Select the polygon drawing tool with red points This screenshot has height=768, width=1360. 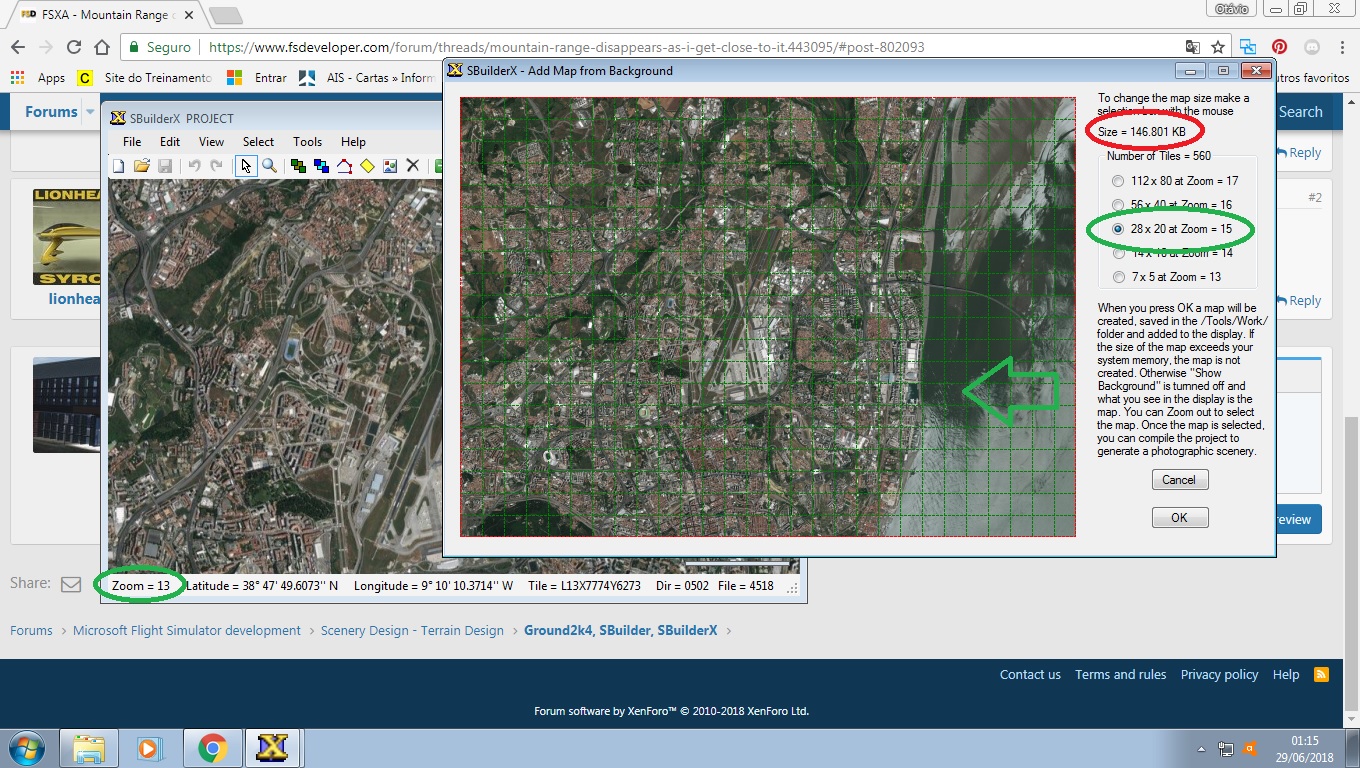344,166
